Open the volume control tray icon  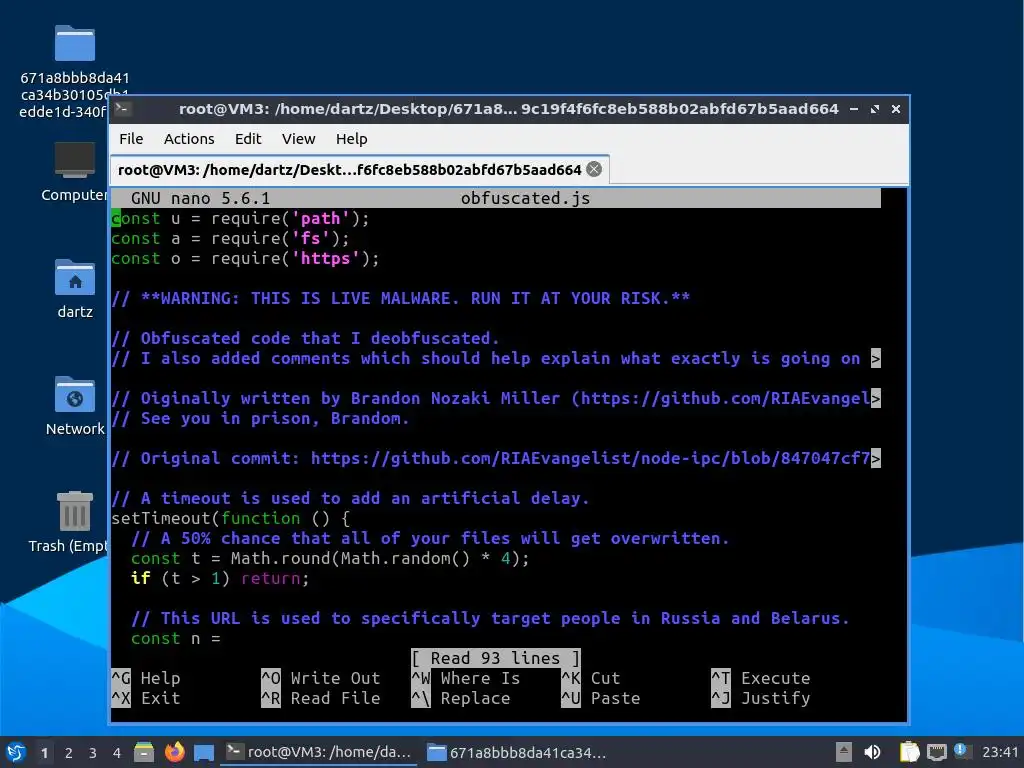[872, 752]
